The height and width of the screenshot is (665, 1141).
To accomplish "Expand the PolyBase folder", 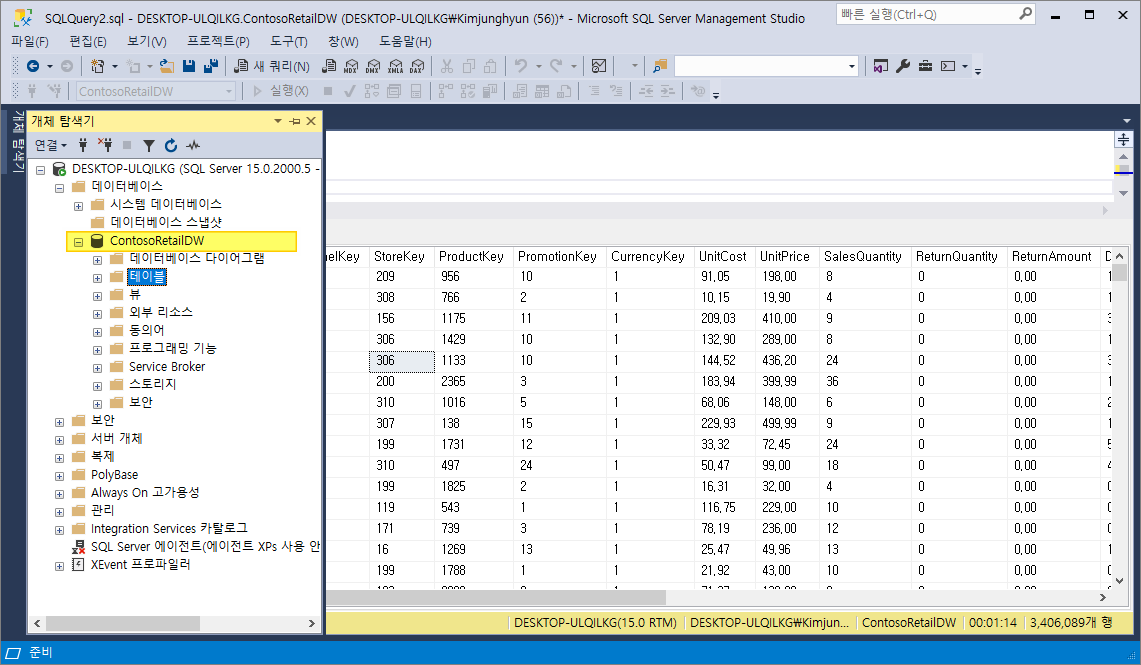I will [x=60, y=477].
